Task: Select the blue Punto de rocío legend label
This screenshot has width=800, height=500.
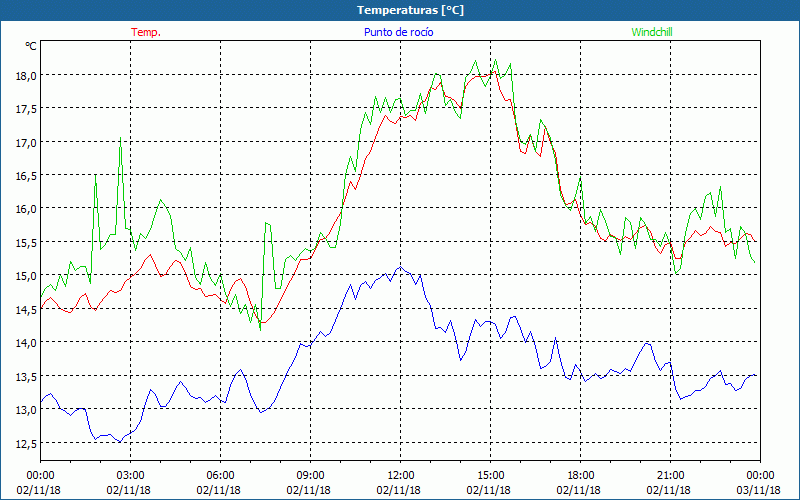Action: pos(398,32)
